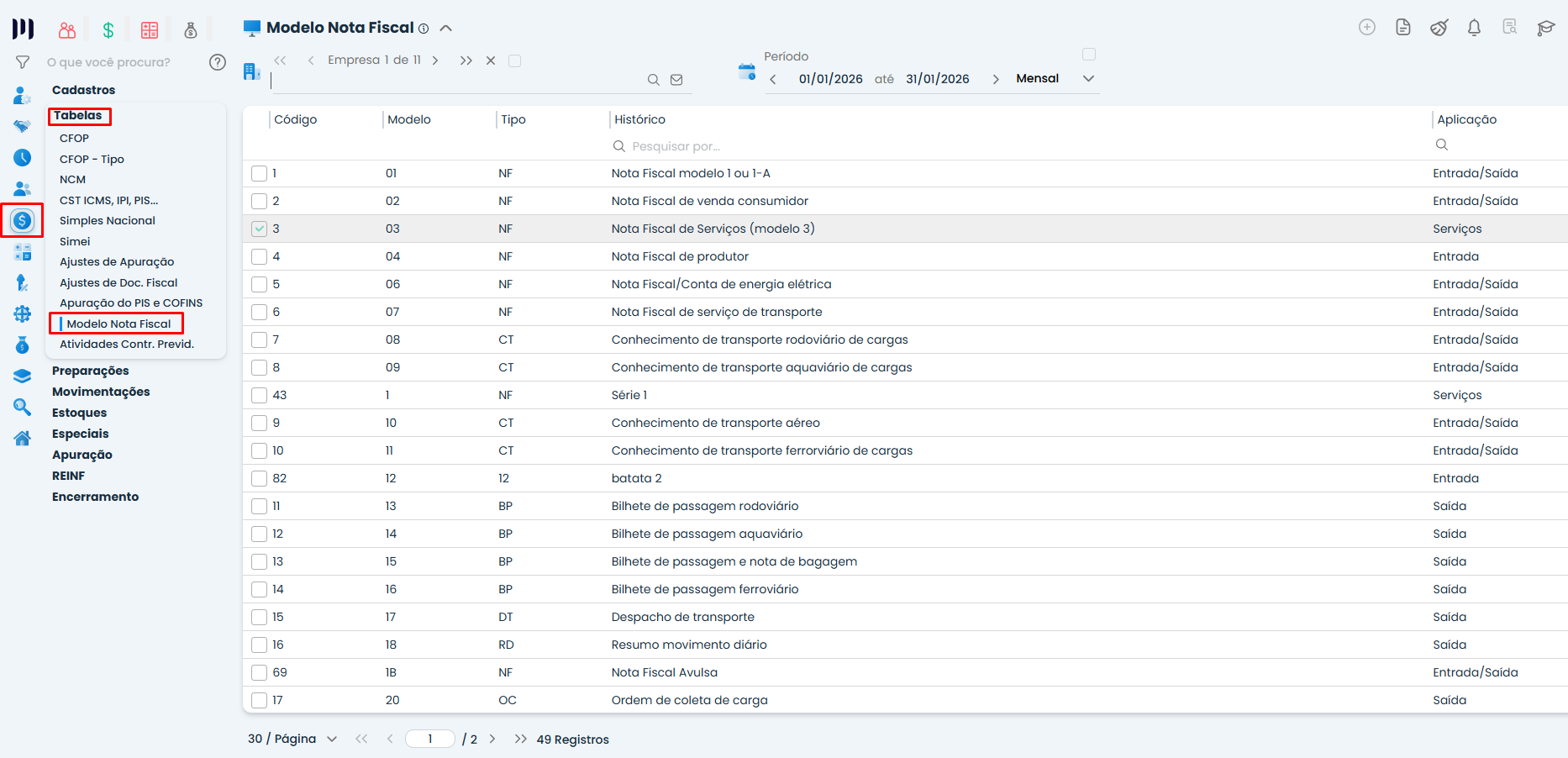Go to next company arrow

pyautogui.click(x=435, y=61)
